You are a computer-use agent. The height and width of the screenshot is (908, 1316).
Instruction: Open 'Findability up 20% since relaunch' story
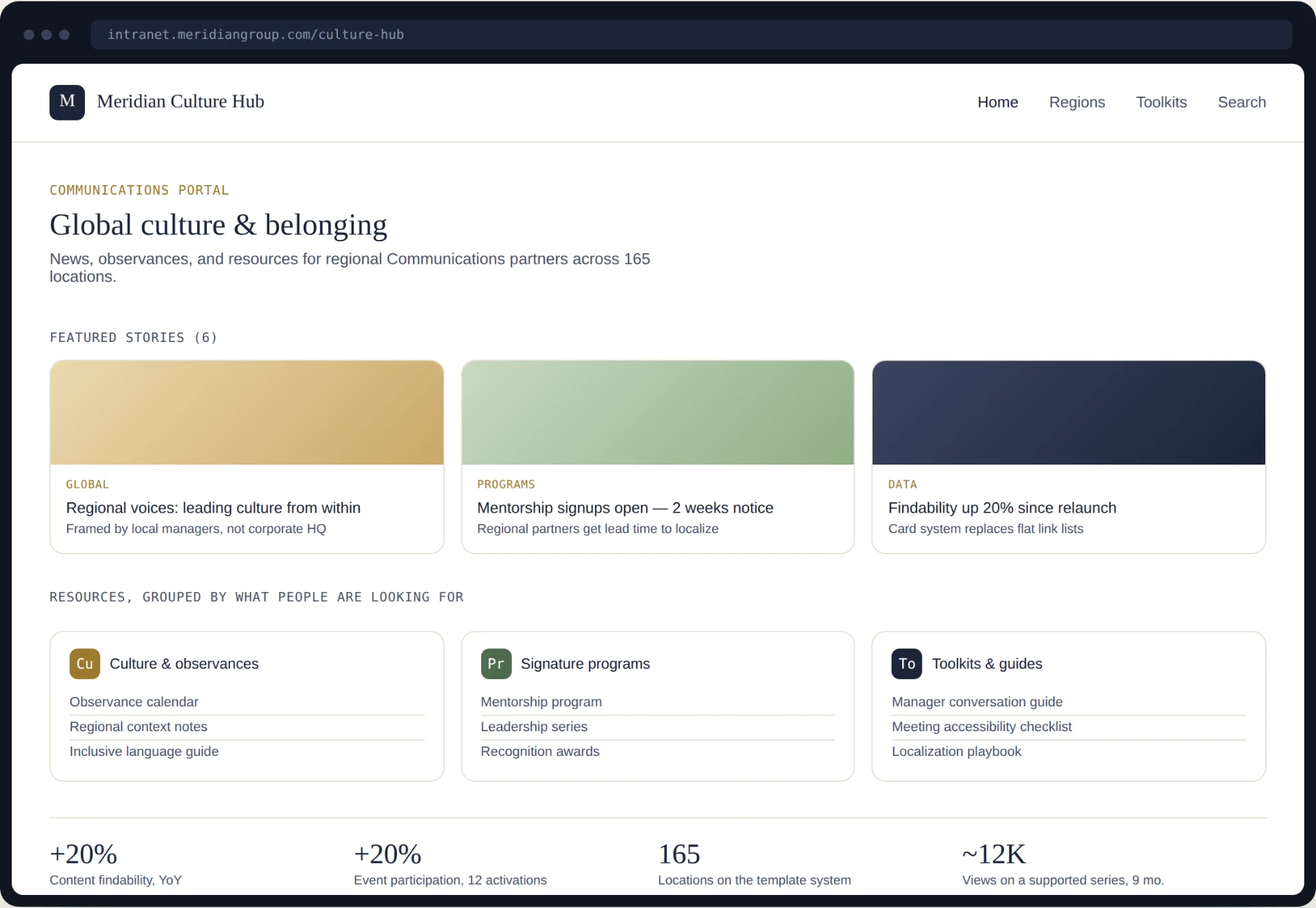[1002, 508]
